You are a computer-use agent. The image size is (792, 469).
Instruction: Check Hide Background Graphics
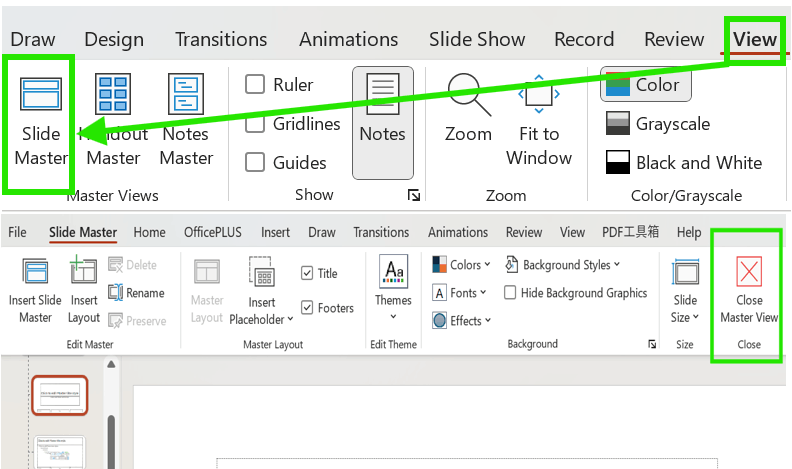point(510,293)
